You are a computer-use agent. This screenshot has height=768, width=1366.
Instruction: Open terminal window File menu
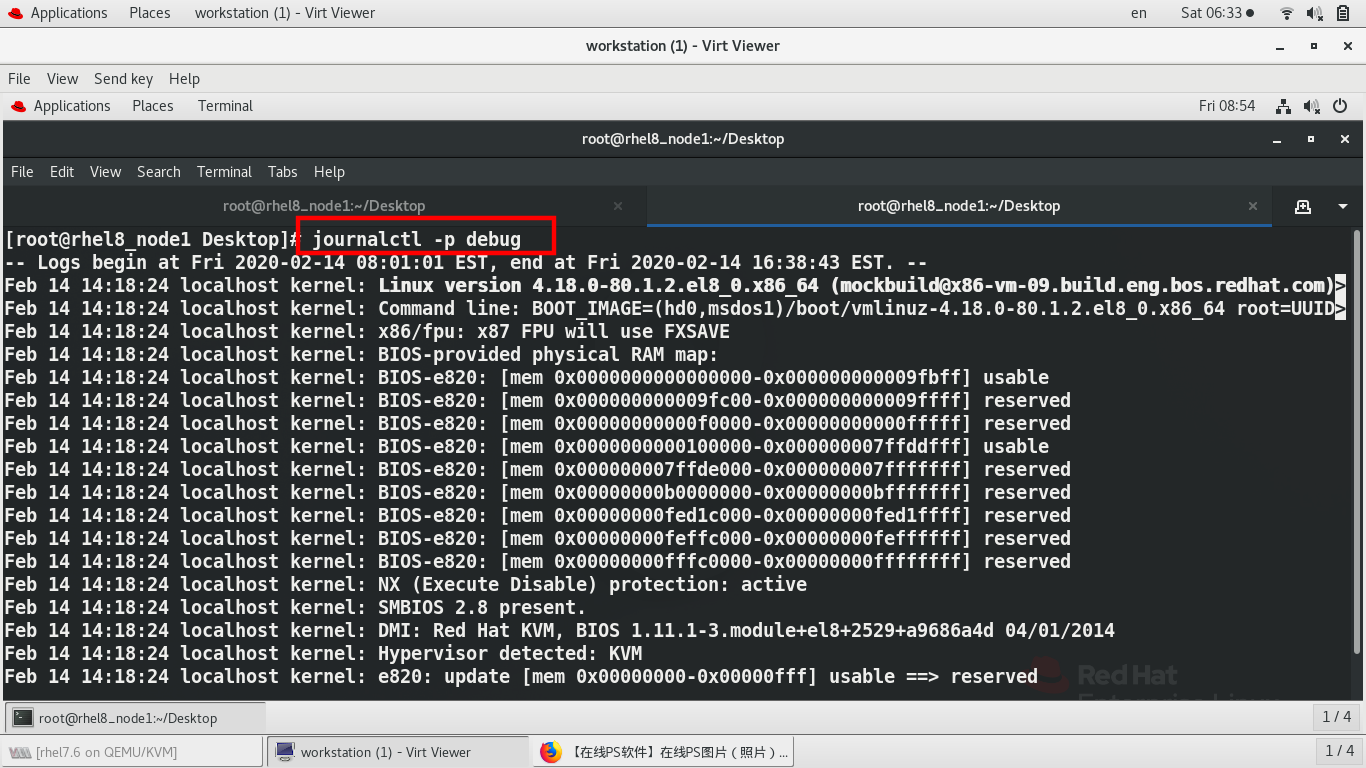pos(22,172)
